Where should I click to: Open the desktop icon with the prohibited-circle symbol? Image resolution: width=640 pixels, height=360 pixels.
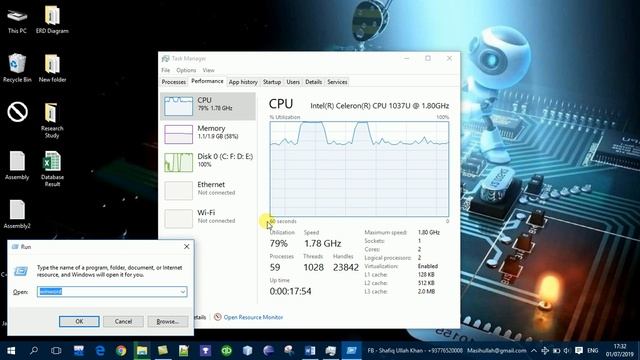point(18,112)
